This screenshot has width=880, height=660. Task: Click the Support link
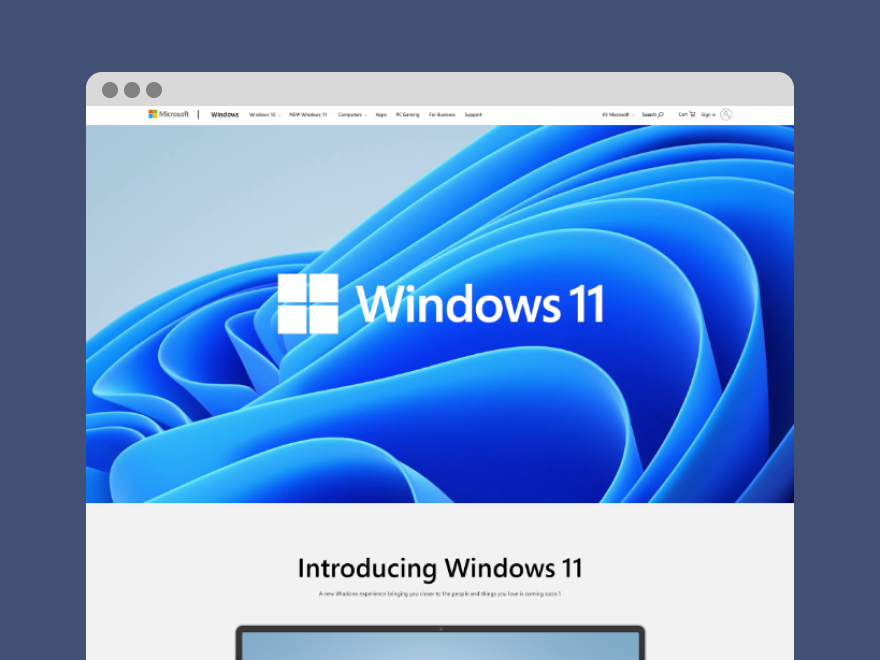click(x=472, y=114)
